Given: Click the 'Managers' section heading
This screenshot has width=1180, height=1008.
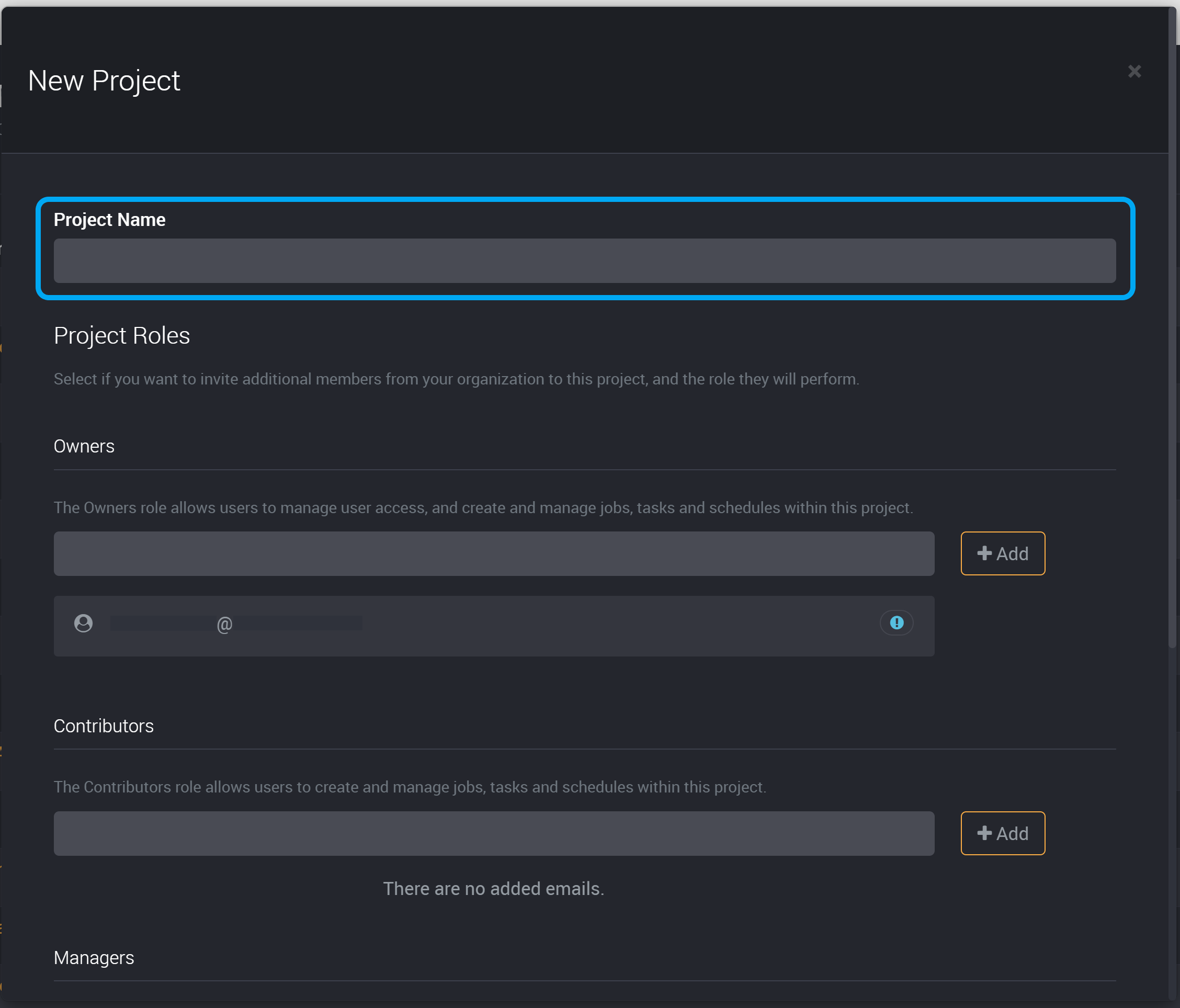Looking at the screenshot, I should click(x=94, y=958).
